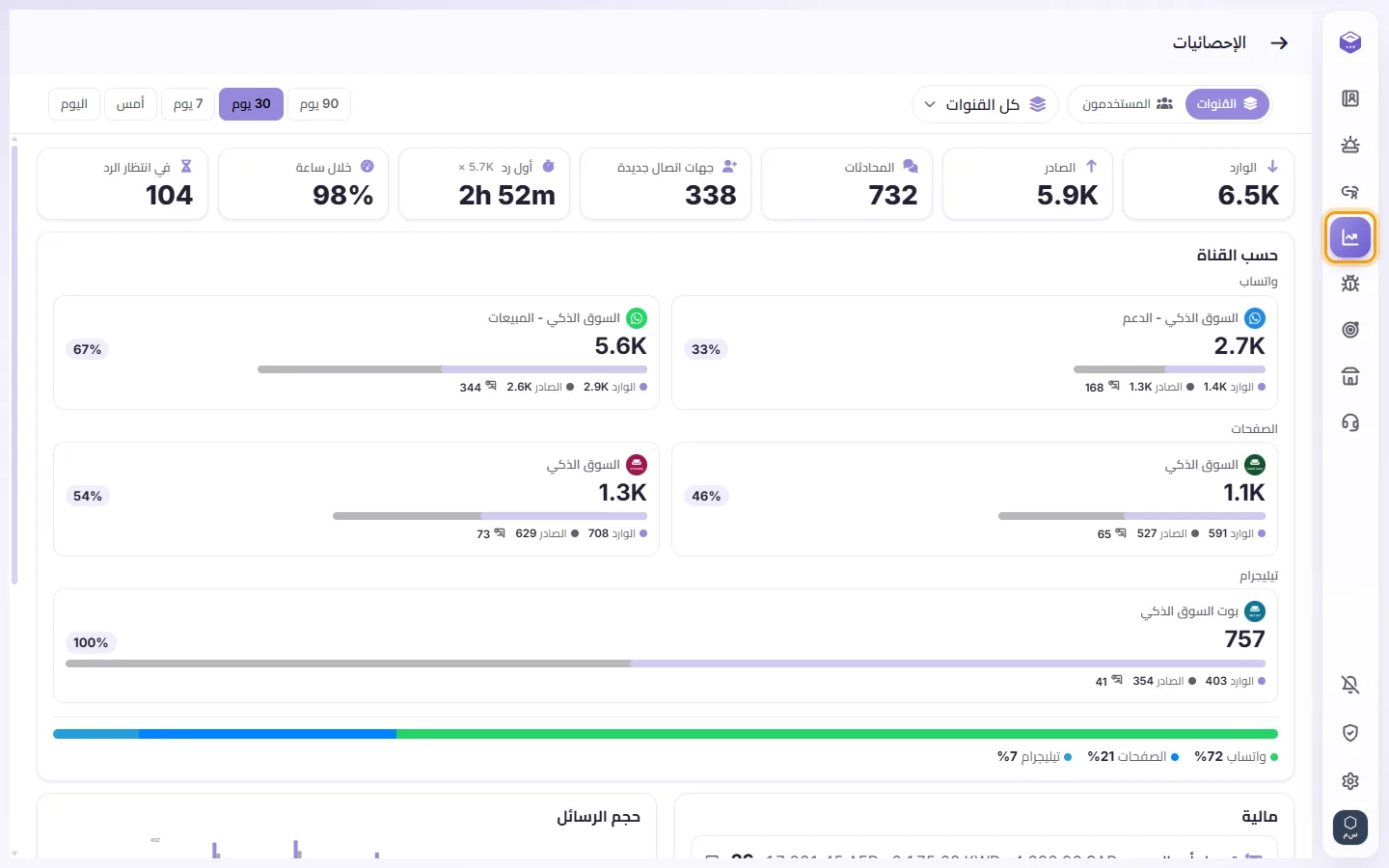
Task: Click the في انتظار الرد 104 card
Action: (123, 184)
